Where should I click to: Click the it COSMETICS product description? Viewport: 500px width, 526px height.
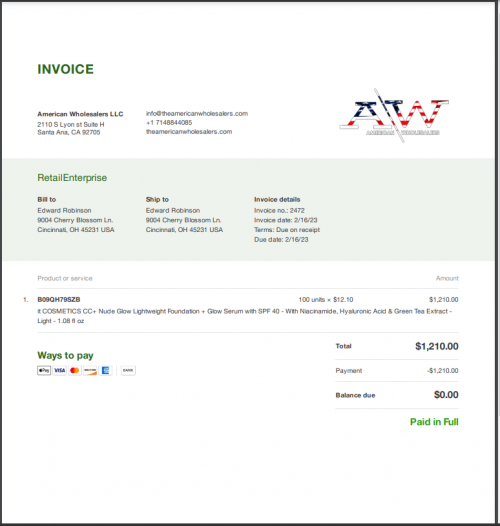point(245,316)
